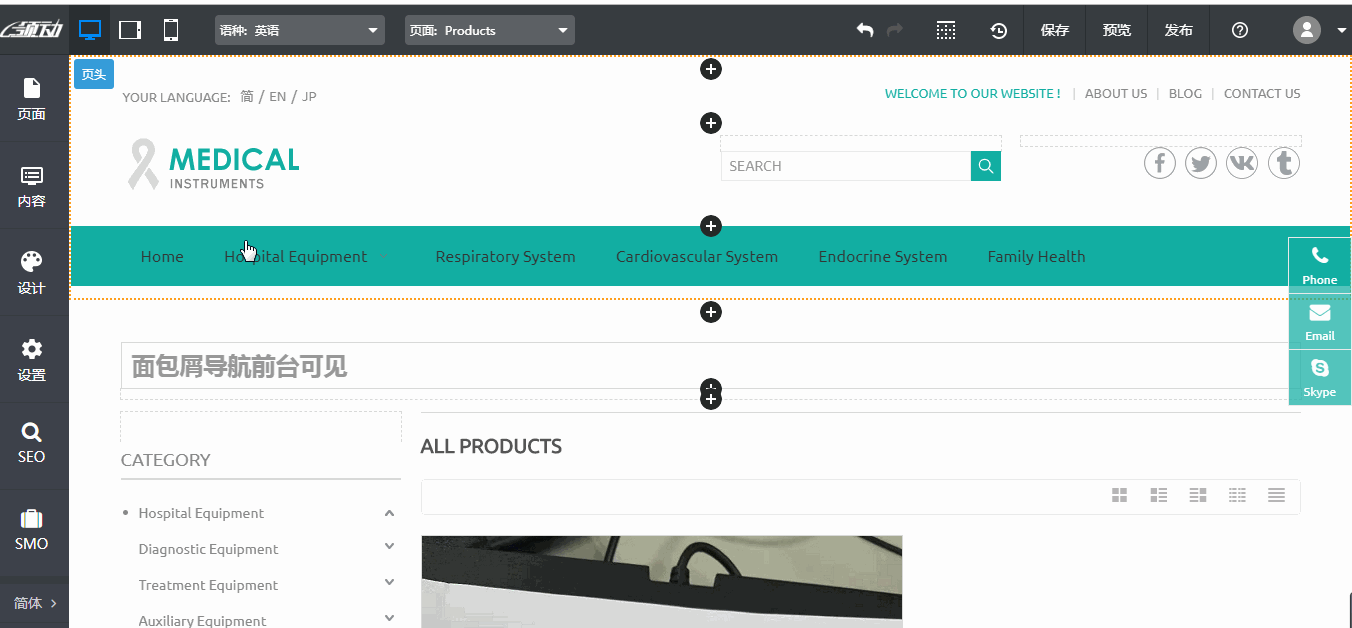The image size is (1352, 628).
Task: Expand the Diagnostic Equipment category
Action: [389, 547]
